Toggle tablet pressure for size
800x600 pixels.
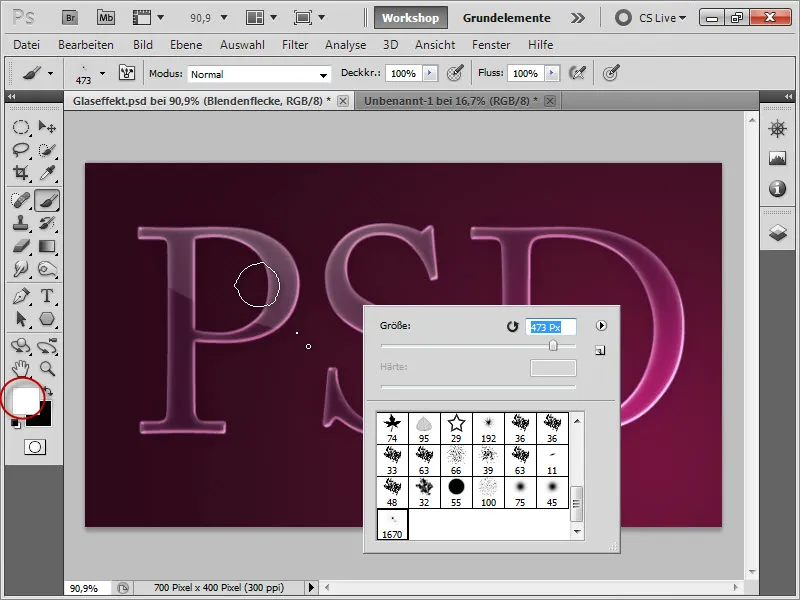pyautogui.click(x=611, y=73)
